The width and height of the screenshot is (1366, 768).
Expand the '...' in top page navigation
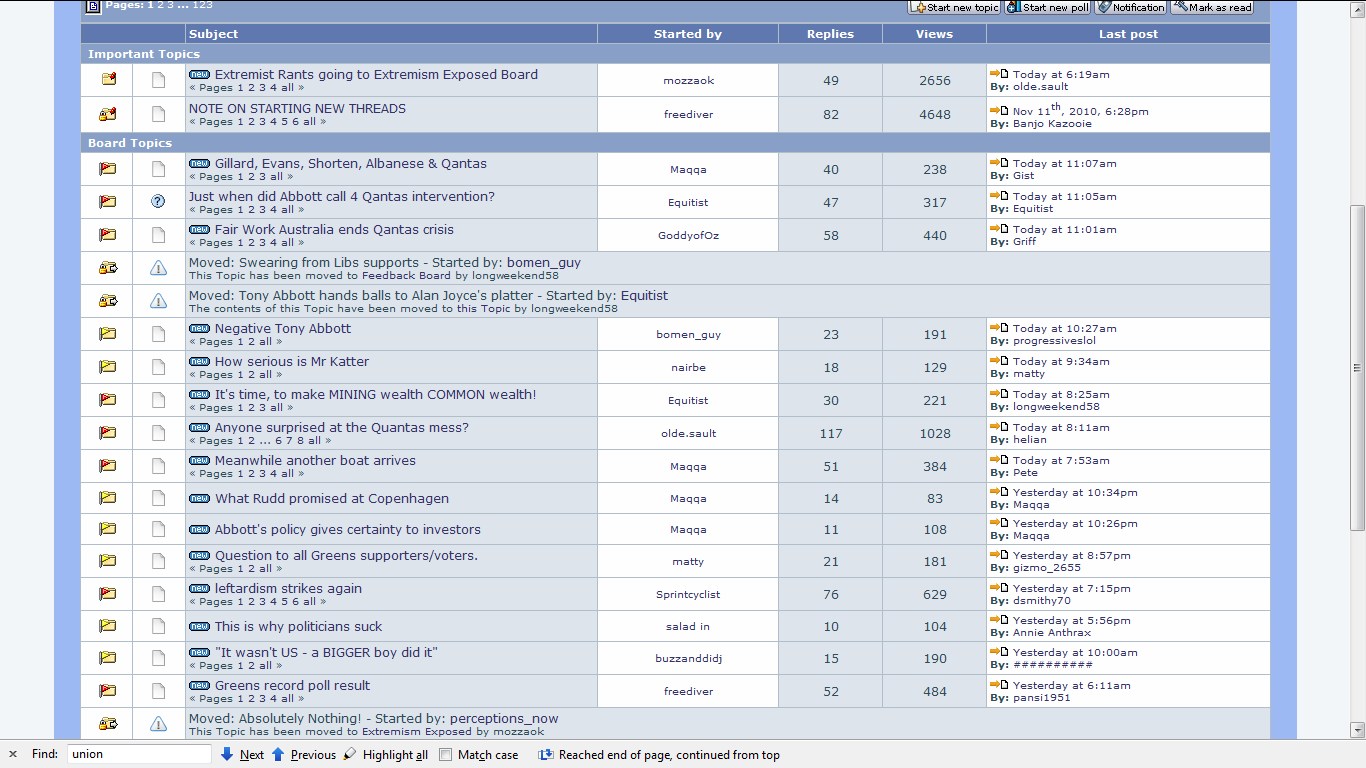tap(183, 6)
